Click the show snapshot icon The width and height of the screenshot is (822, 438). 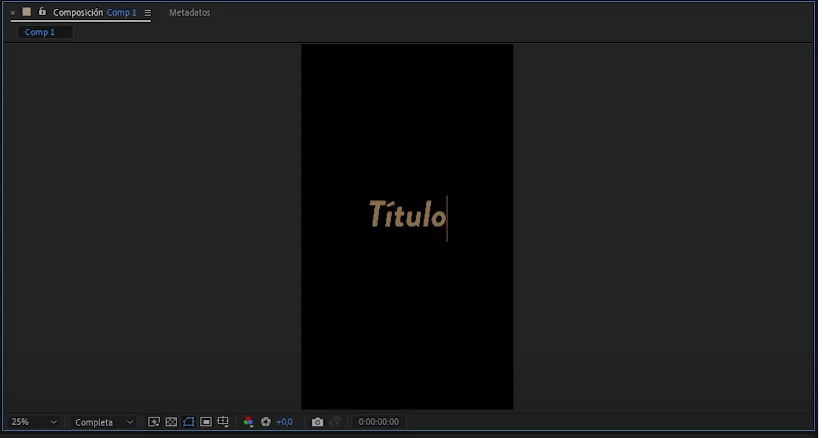pyautogui.click(x=335, y=422)
